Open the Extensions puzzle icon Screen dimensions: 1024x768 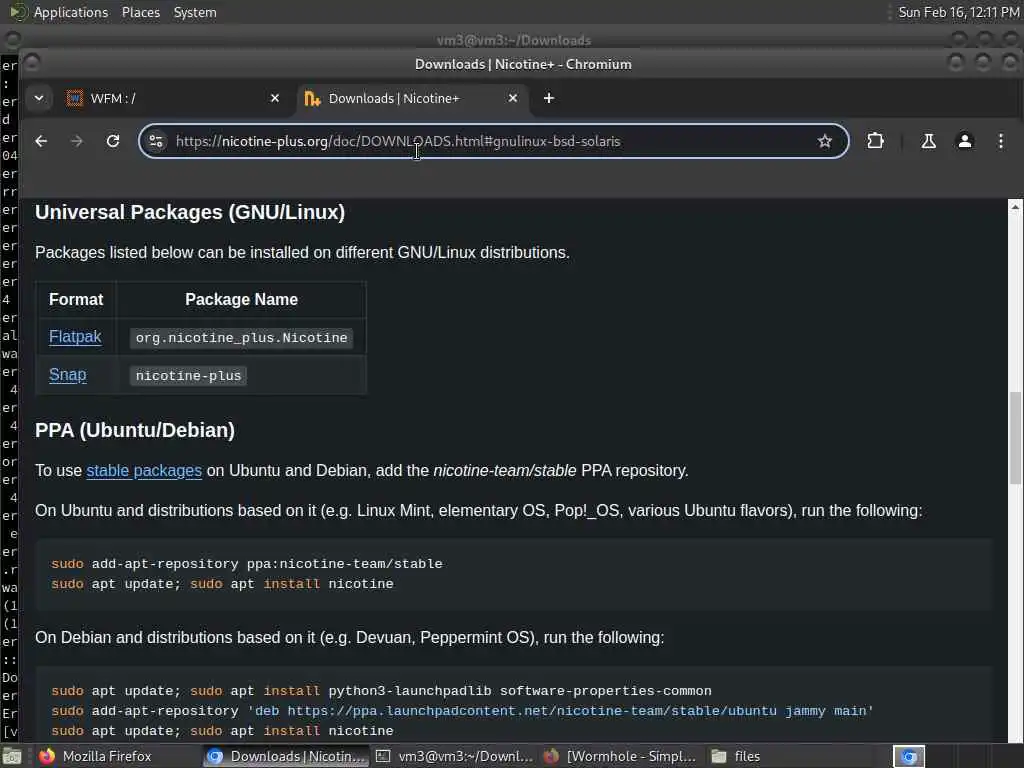click(875, 141)
